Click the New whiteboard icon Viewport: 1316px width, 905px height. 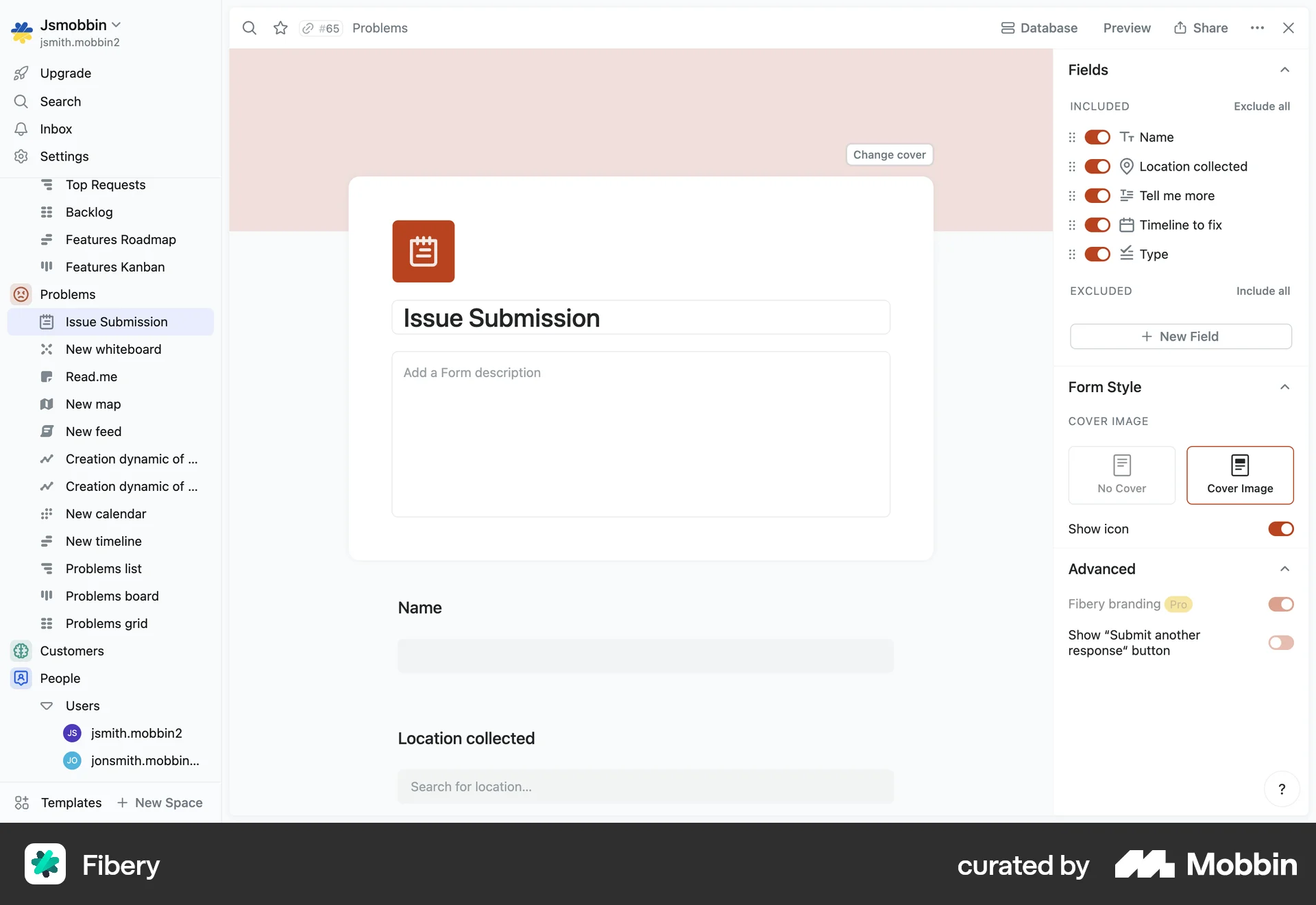coord(46,349)
